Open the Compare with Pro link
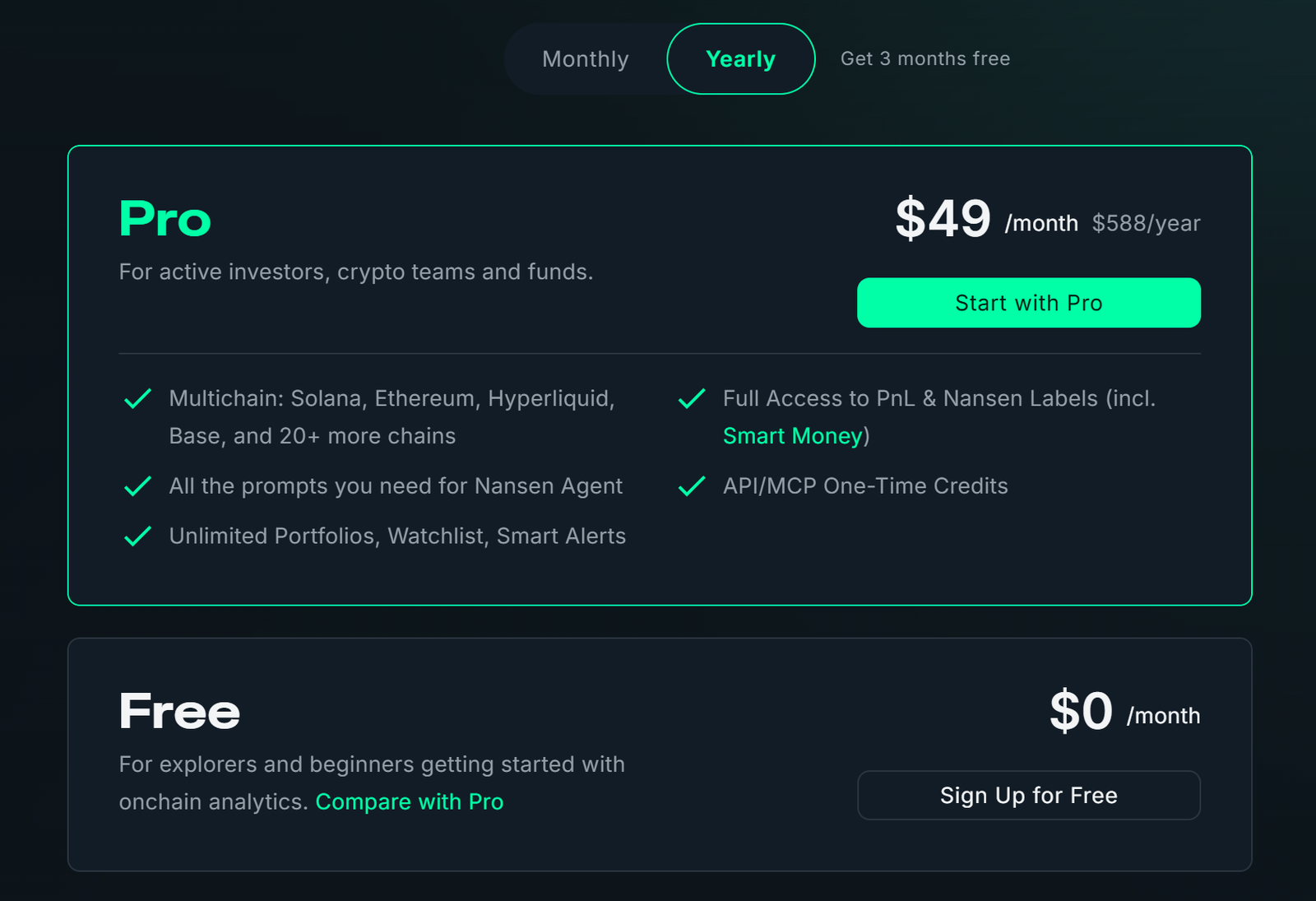 tap(410, 801)
